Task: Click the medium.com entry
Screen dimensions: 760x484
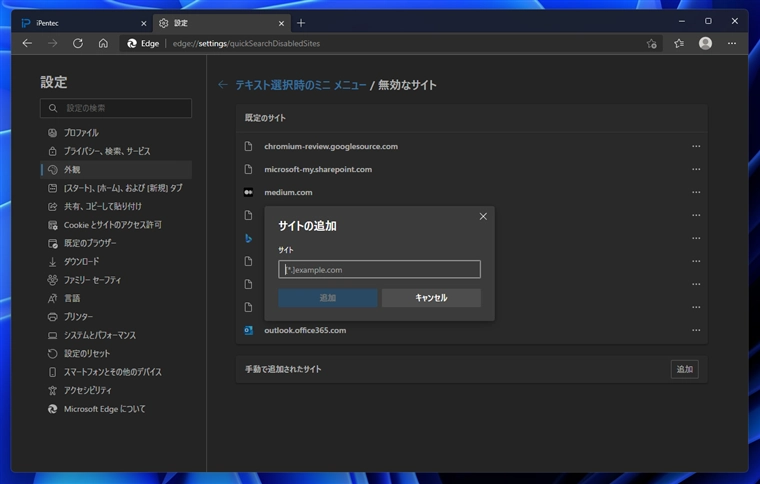Action: click(x=288, y=192)
